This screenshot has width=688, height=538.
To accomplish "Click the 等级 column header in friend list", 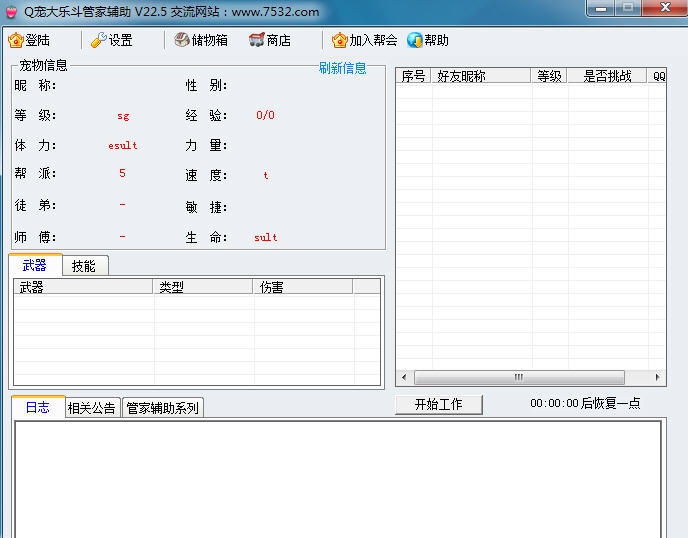I will [x=549, y=76].
